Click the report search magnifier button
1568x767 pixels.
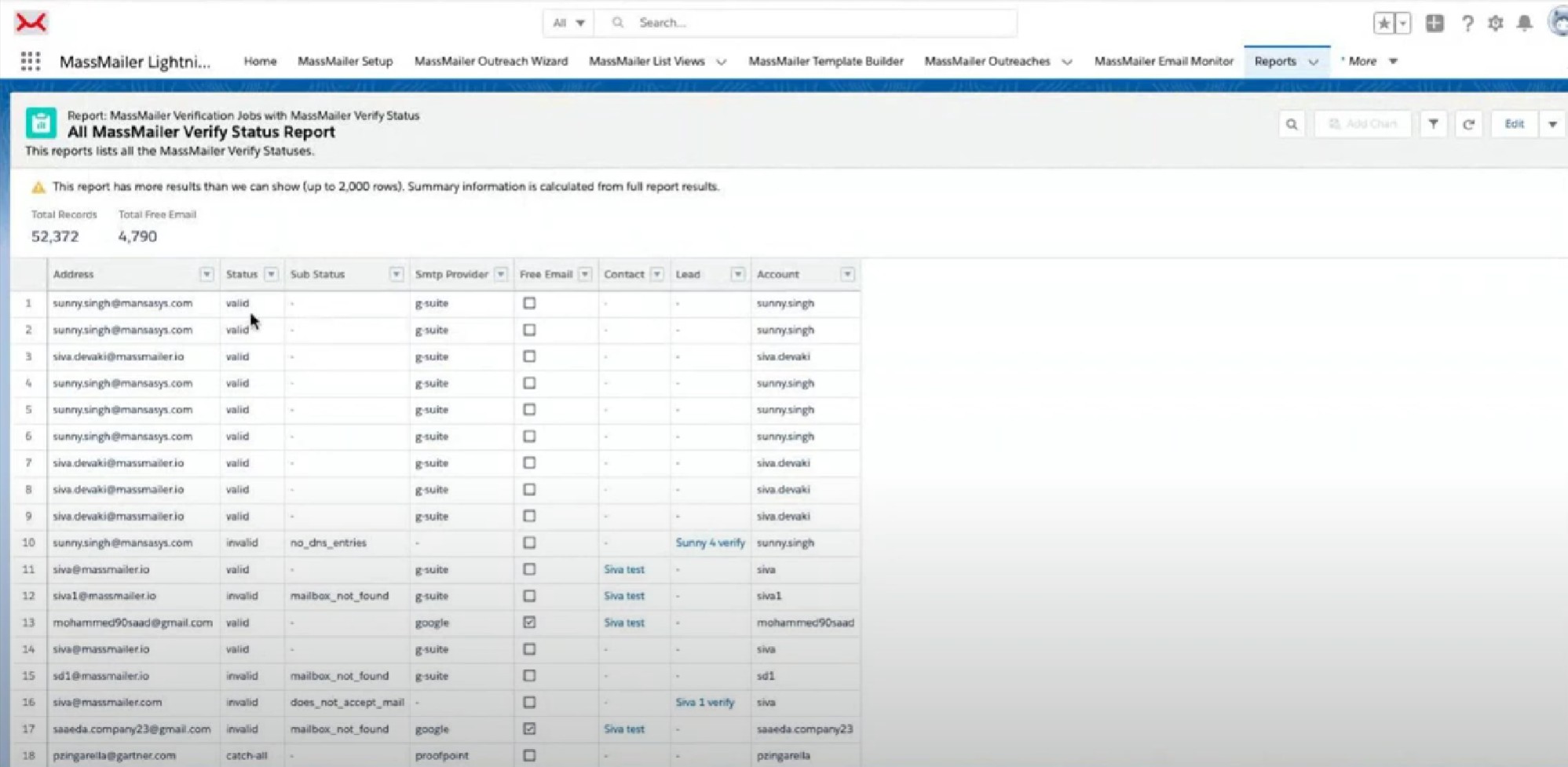[1292, 124]
